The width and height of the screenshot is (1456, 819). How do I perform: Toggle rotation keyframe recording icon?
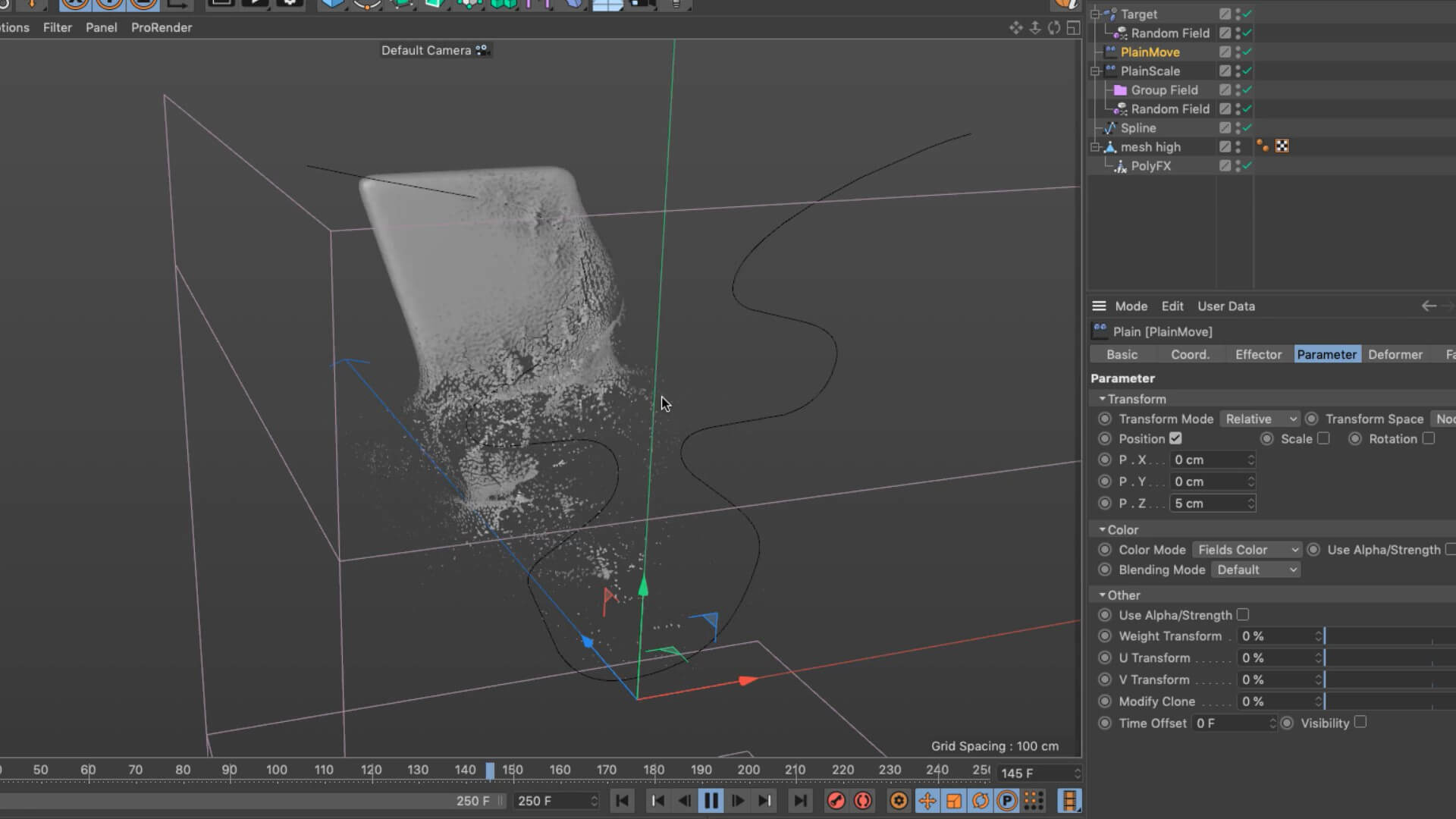coord(980,801)
